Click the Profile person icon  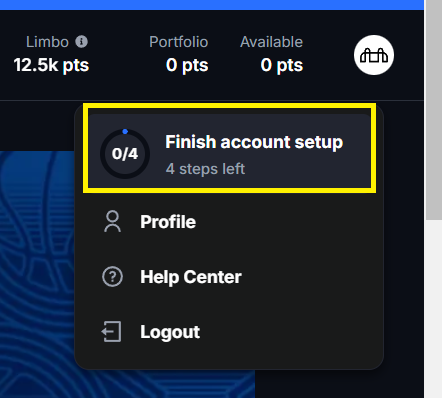point(112,221)
